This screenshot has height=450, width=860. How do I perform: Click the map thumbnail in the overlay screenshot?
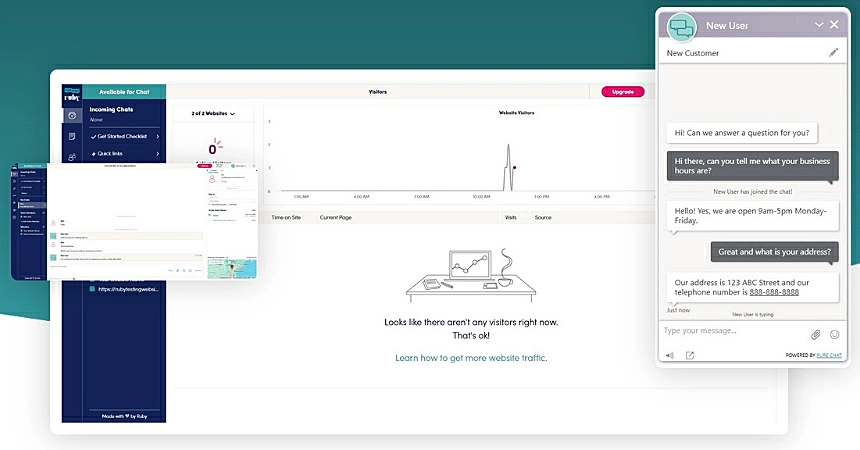coord(232,268)
